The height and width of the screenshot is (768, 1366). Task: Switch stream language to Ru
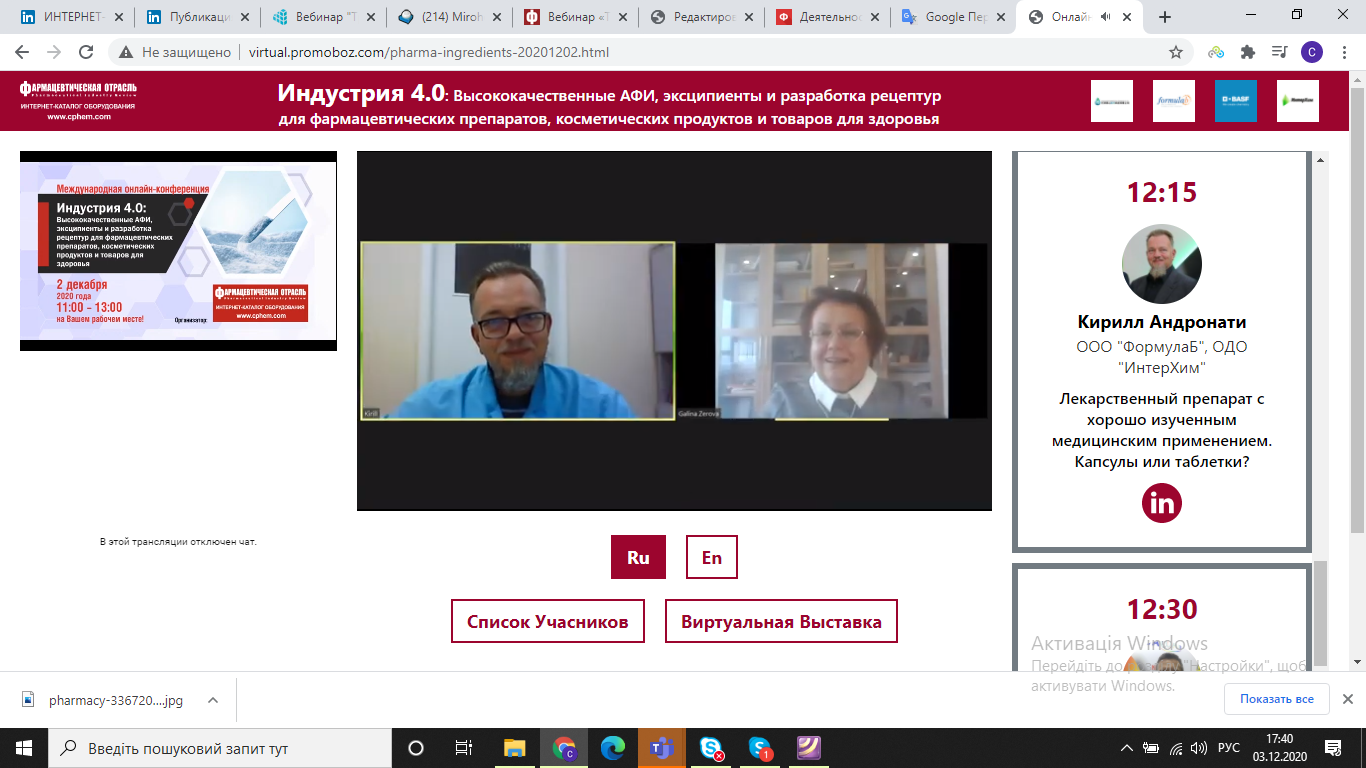tap(638, 558)
